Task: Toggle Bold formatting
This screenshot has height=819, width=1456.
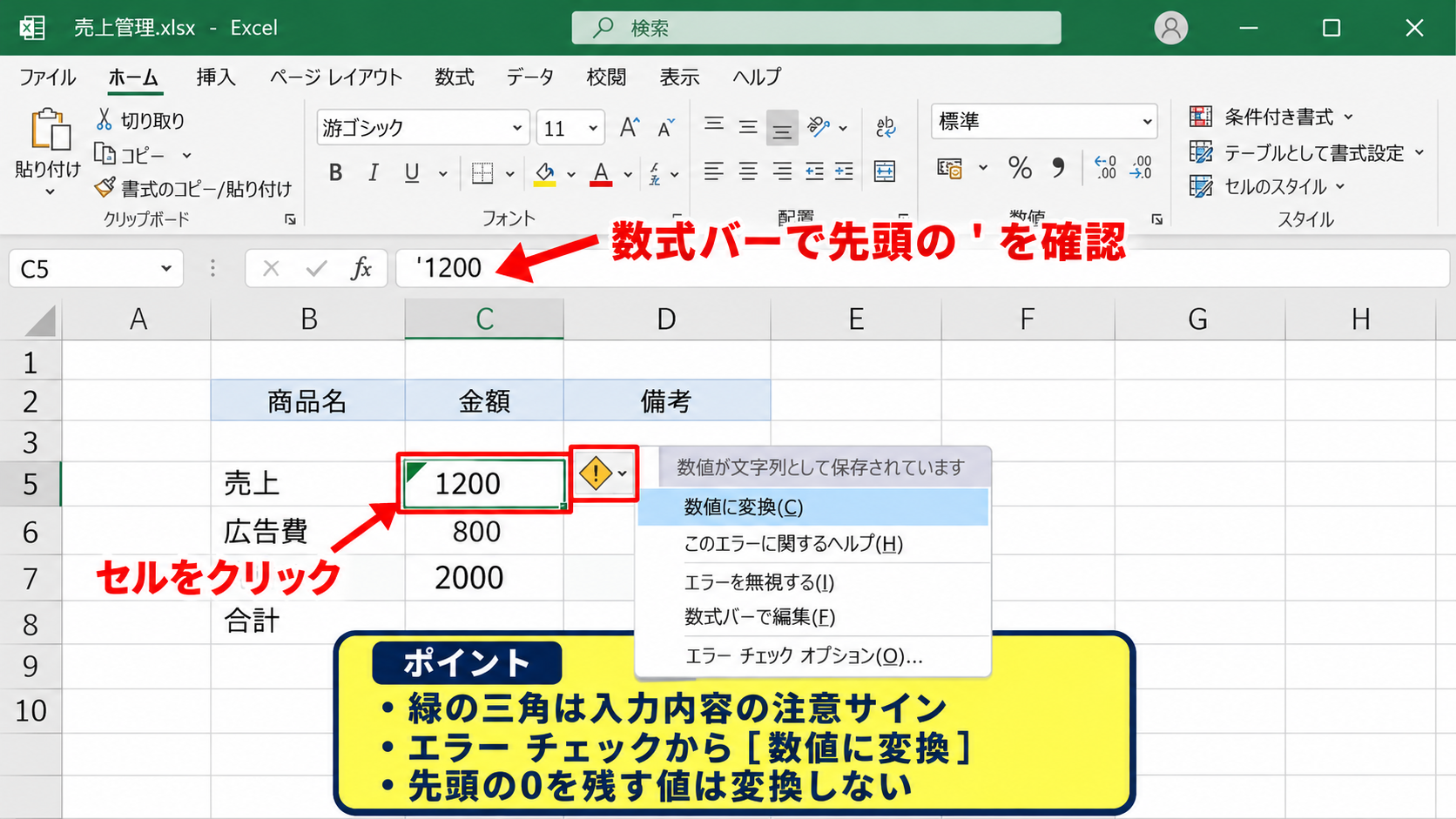Action: coord(335,172)
